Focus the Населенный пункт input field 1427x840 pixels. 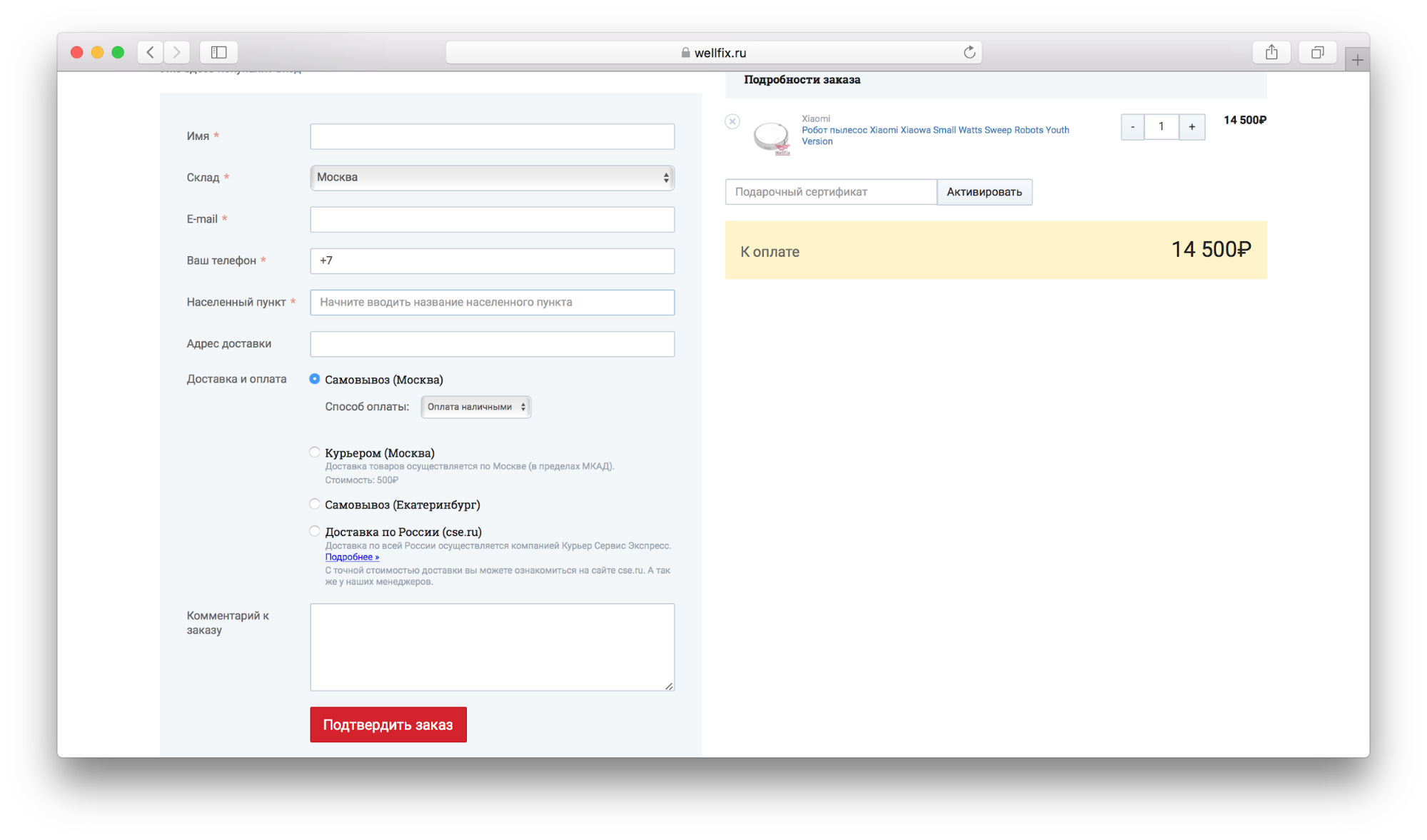point(492,303)
